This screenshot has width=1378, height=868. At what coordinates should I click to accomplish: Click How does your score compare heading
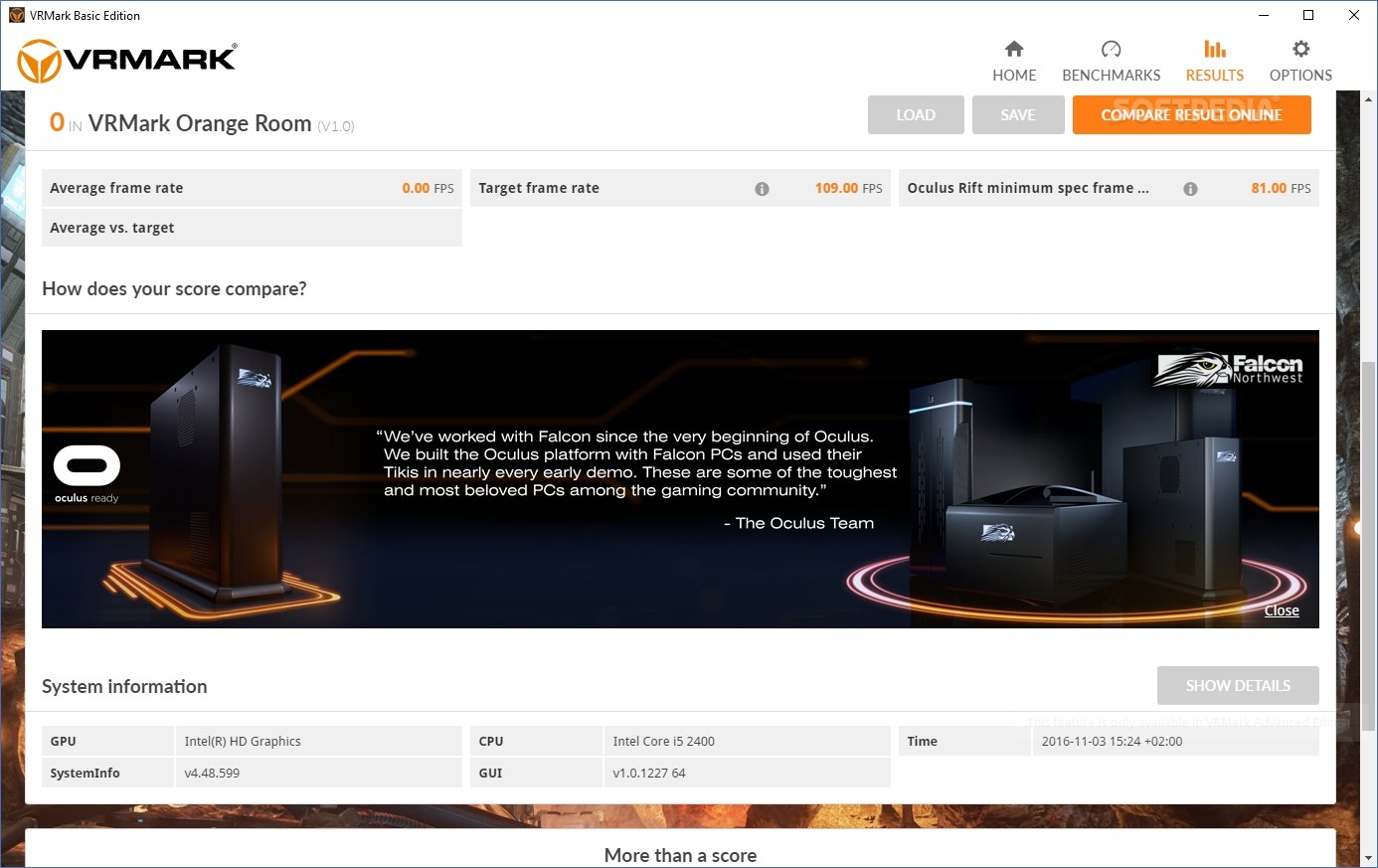pyautogui.click(x=174, y=289)
